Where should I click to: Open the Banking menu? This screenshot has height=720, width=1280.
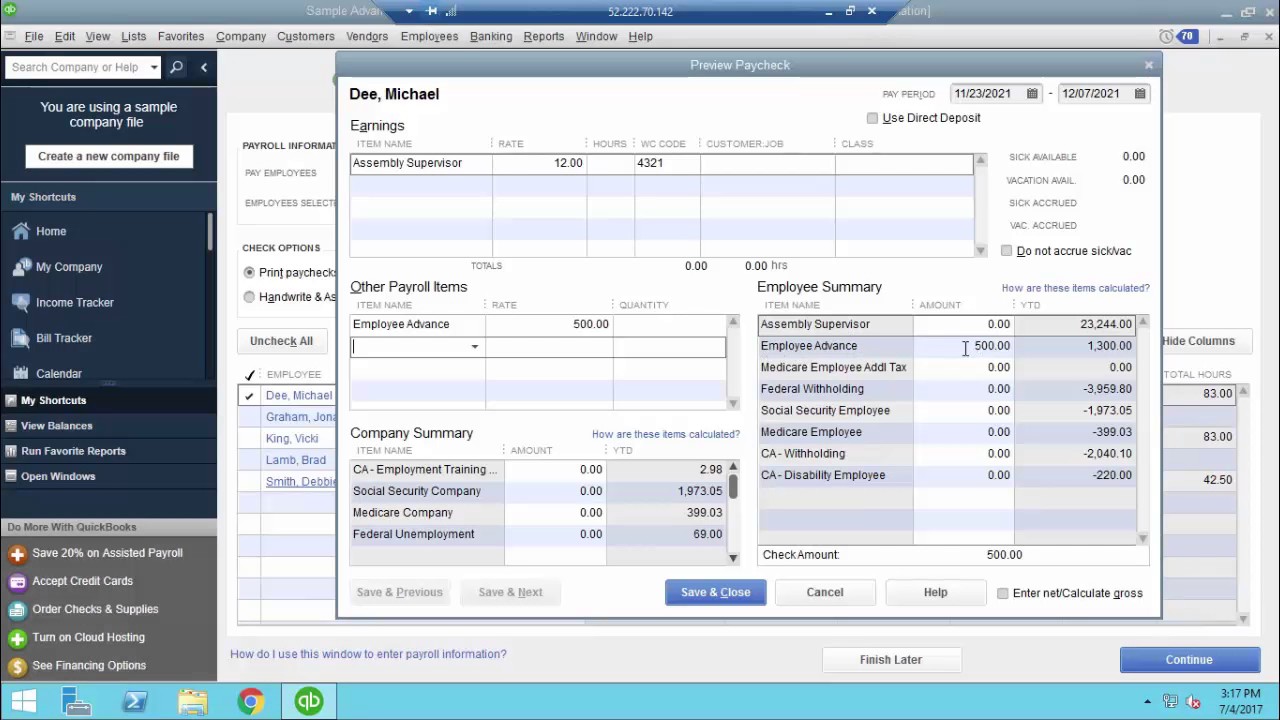pyautogui.click(x=491, y=36)
